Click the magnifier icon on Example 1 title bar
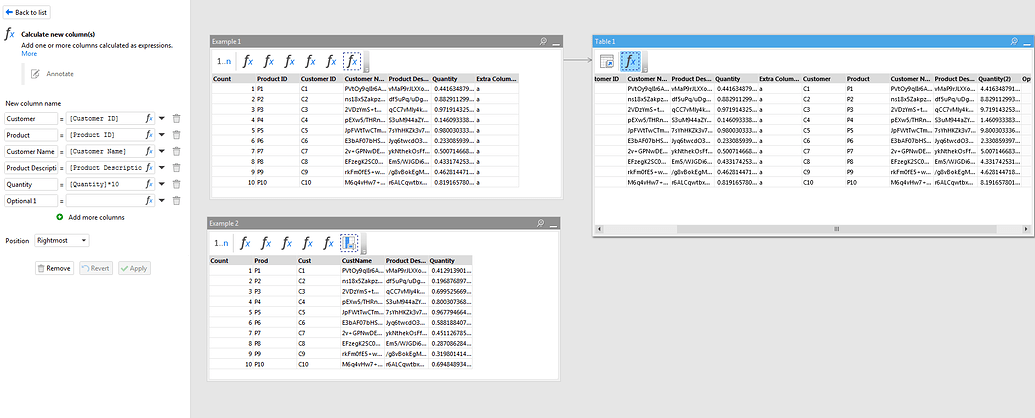Viewport: 1035px width, 418px height. coord(543,41)
